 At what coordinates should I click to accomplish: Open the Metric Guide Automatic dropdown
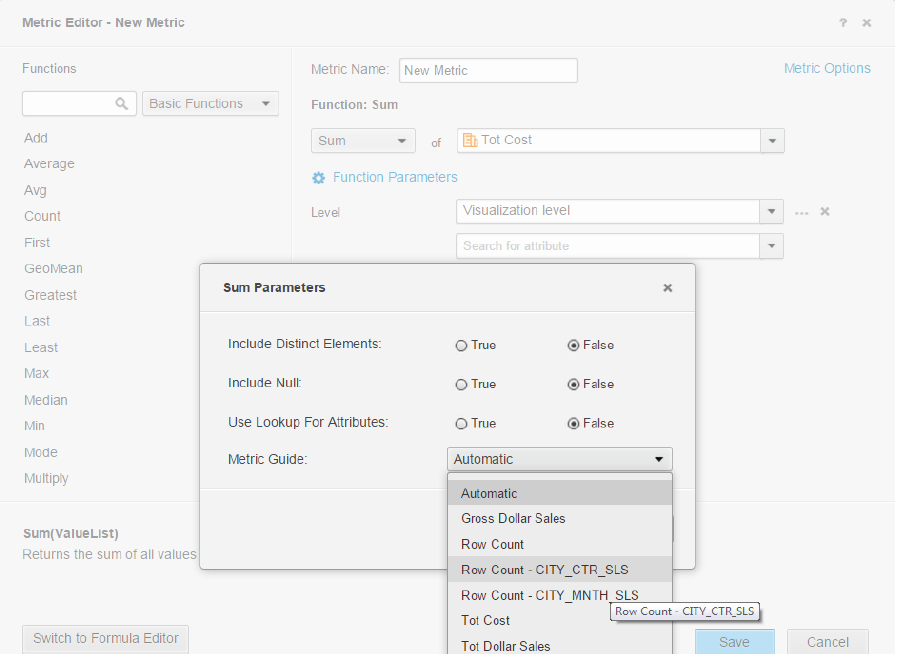tap(559, 460)
